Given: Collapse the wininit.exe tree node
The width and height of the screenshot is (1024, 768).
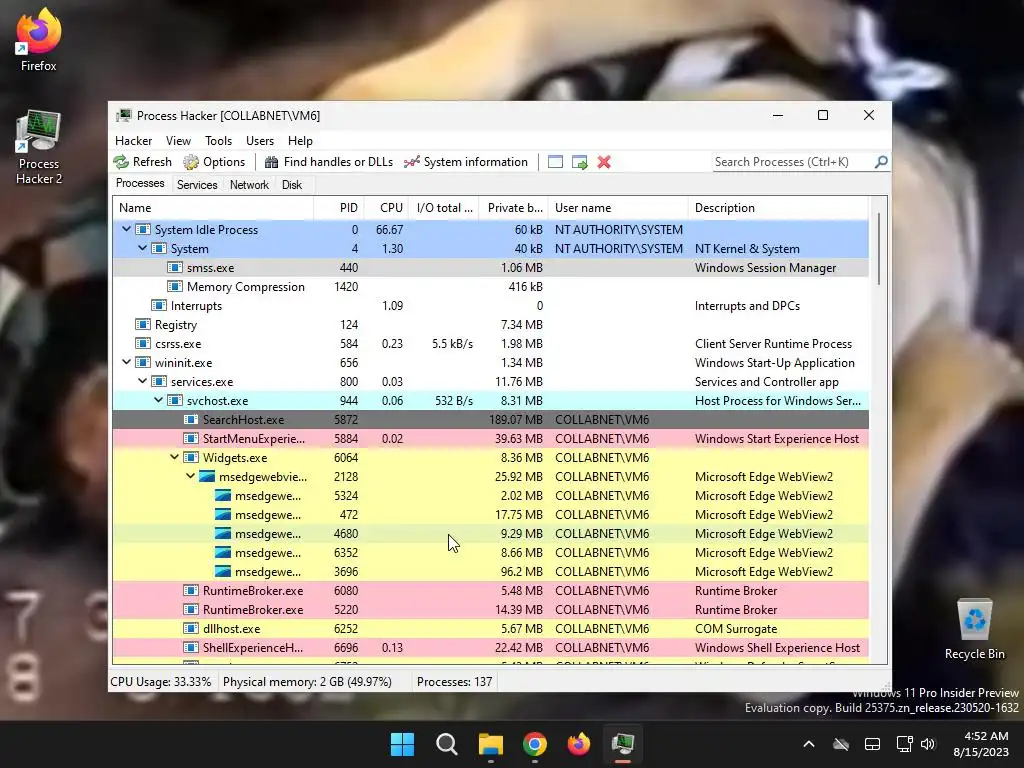Looking at the screenshot, I should coord(126,362).
